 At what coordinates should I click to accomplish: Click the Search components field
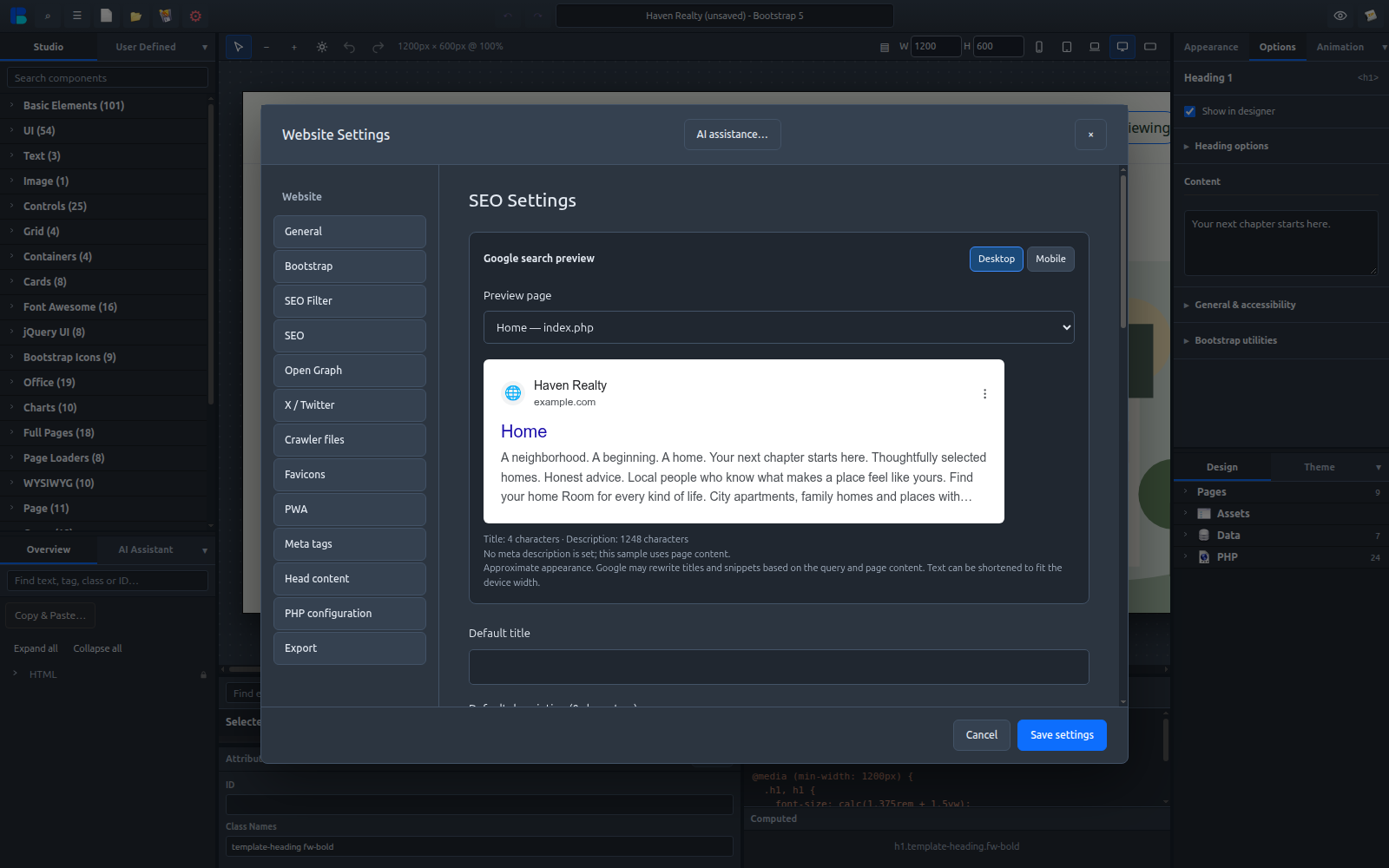point(108,78)
